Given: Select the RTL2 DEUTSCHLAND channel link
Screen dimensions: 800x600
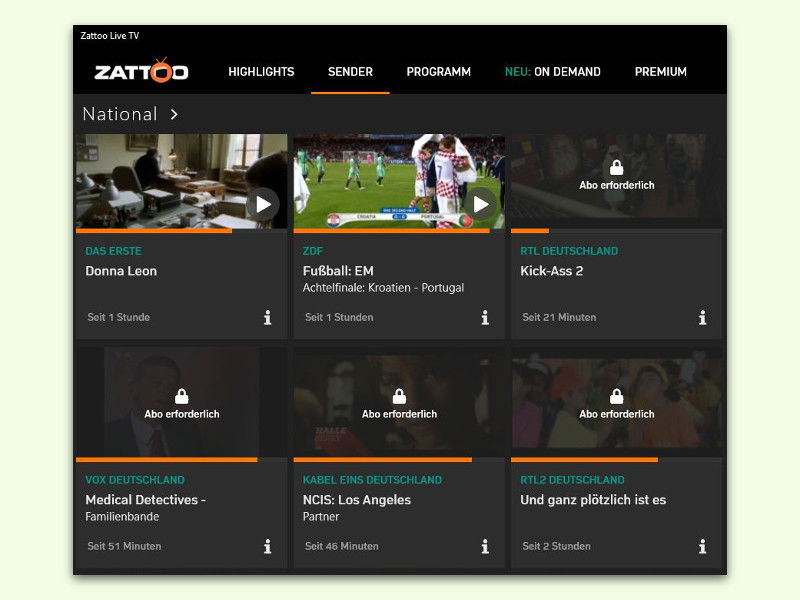Looking at the screenshot, I should point(572,480).
